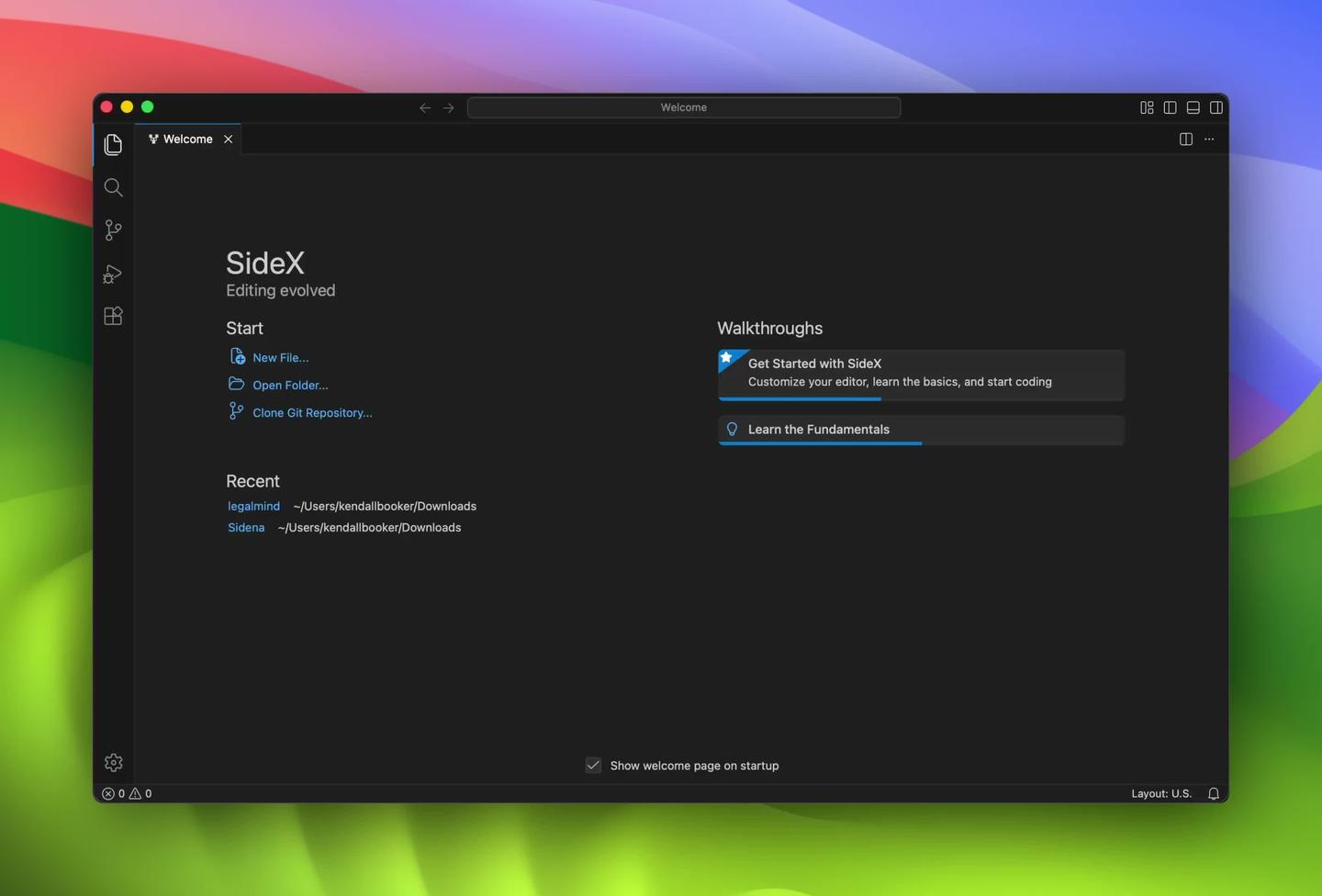Toggle the primary side bar from title bar
Viewport: 1322px width, 896px height.
1170,107
